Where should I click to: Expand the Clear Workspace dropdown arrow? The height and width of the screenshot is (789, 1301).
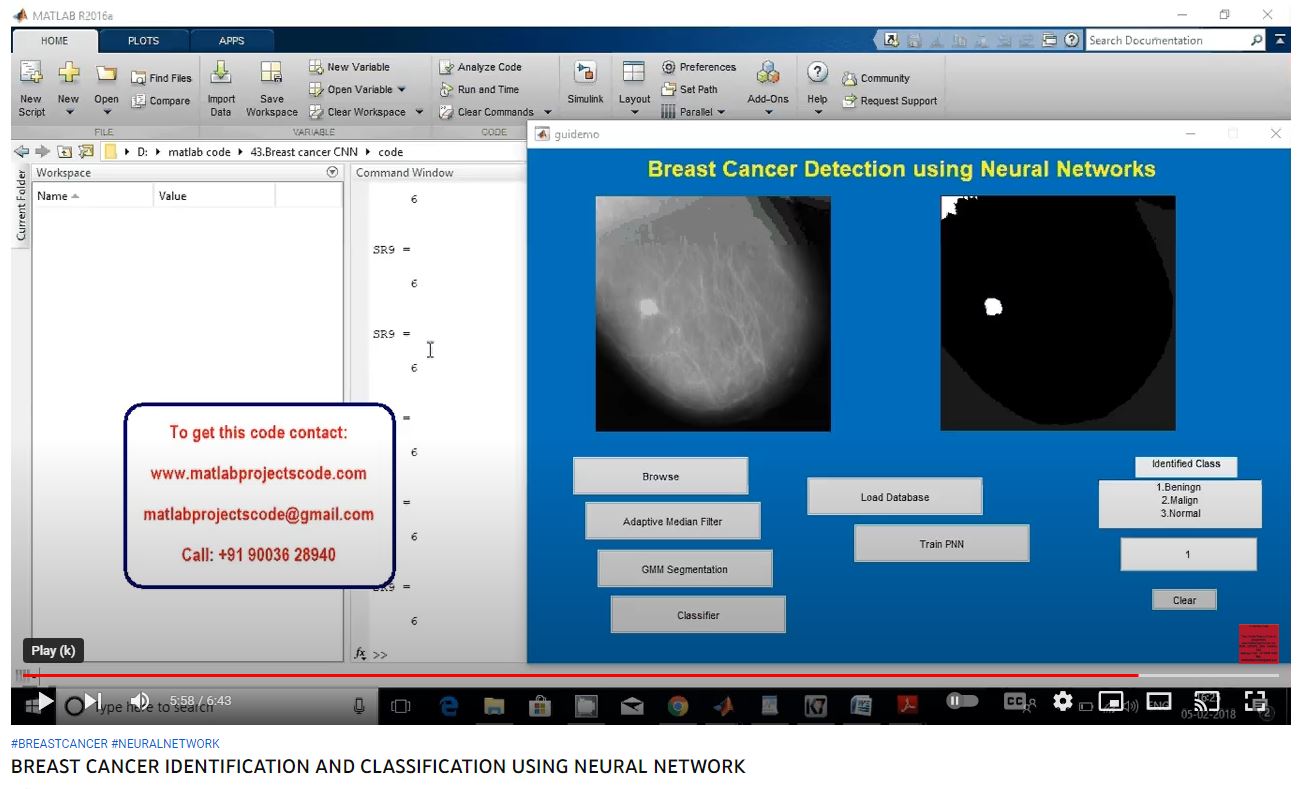pyautogui.click(x=419, y=112)
